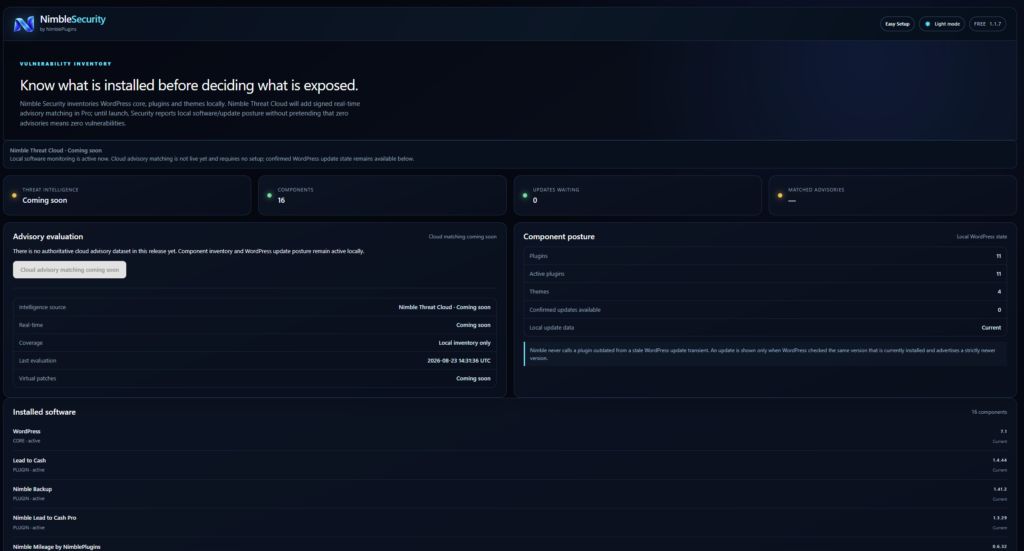Click the Themes count value 4
Screen dimensions: 1024x551
click(x=999, y=291)
